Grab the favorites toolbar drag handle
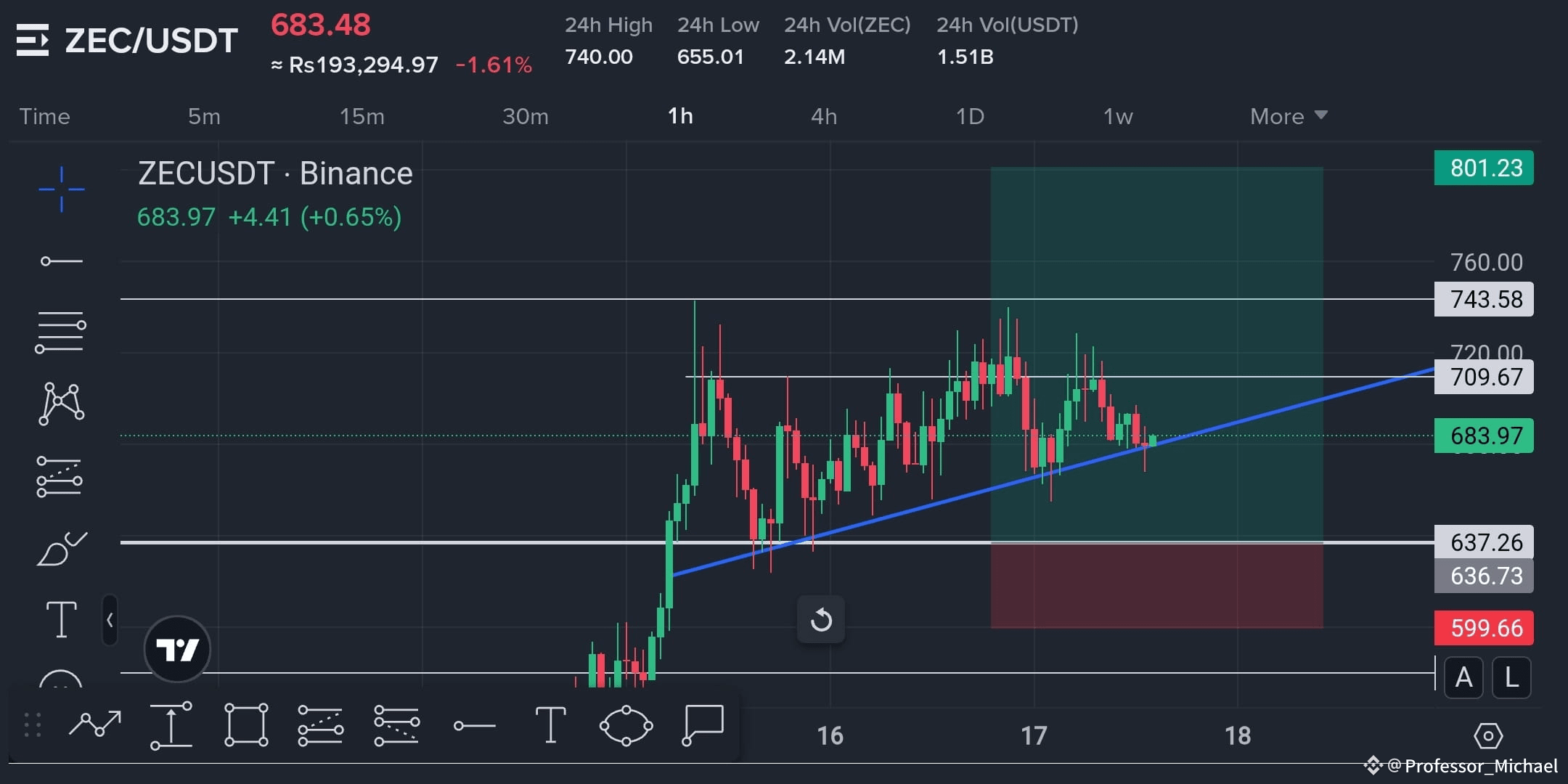Image resolution: width=1568 pixels, height=784 pixels. coord(33,725)
